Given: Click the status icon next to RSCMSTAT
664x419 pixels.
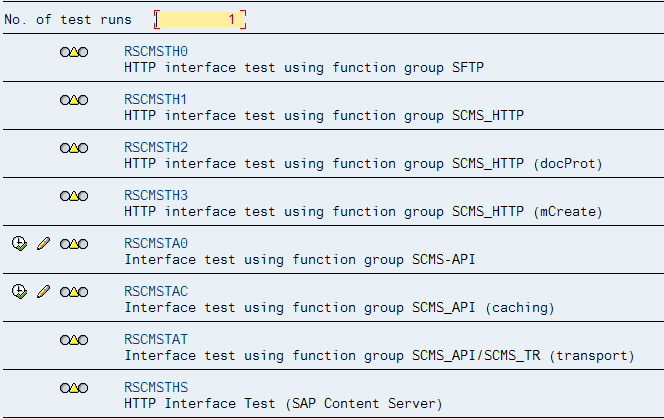Looking at the screenshot, I should [74, 340].
